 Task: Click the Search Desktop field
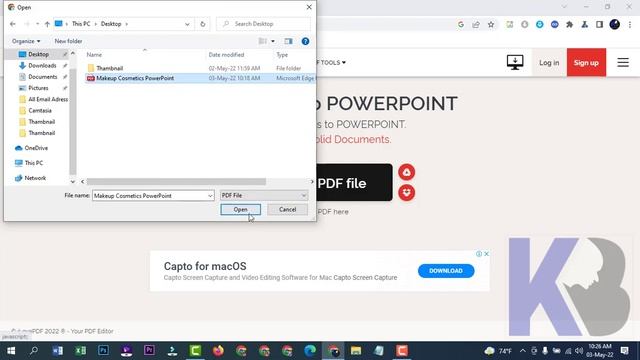(263, 24)
